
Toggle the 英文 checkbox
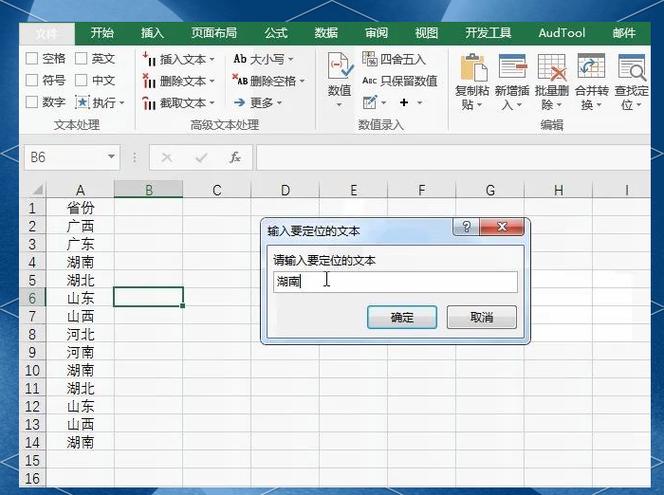pyautogui.click(x=81, y=58)
